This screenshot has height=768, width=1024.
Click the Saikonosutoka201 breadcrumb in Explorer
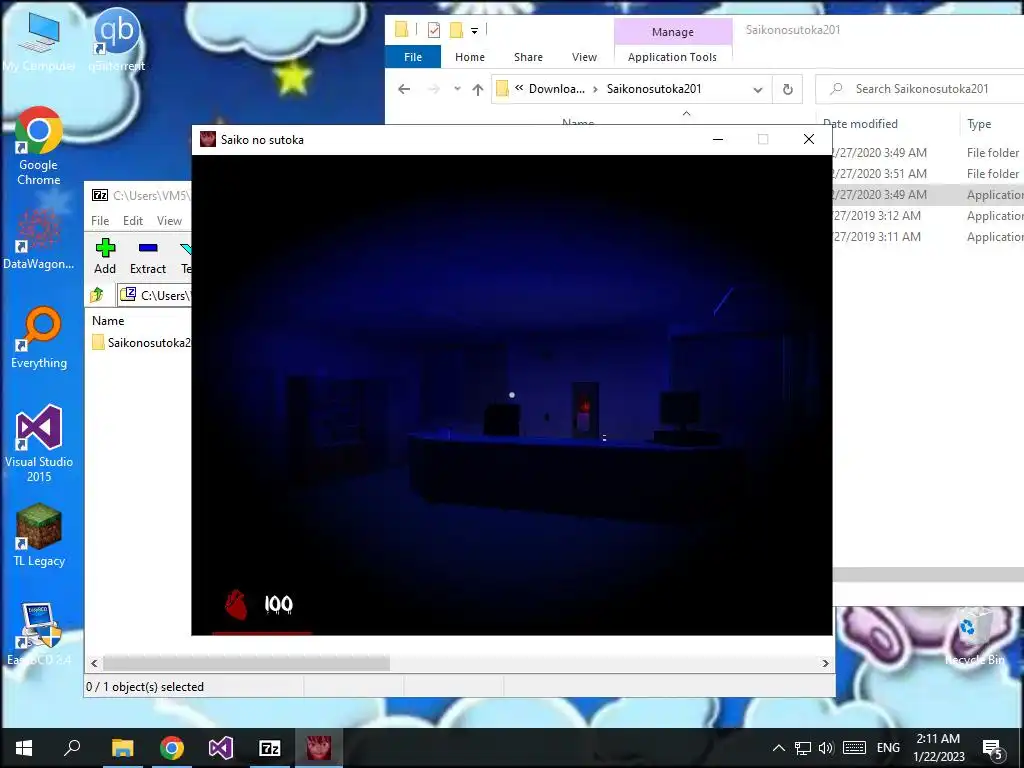[x=654, y=89]
